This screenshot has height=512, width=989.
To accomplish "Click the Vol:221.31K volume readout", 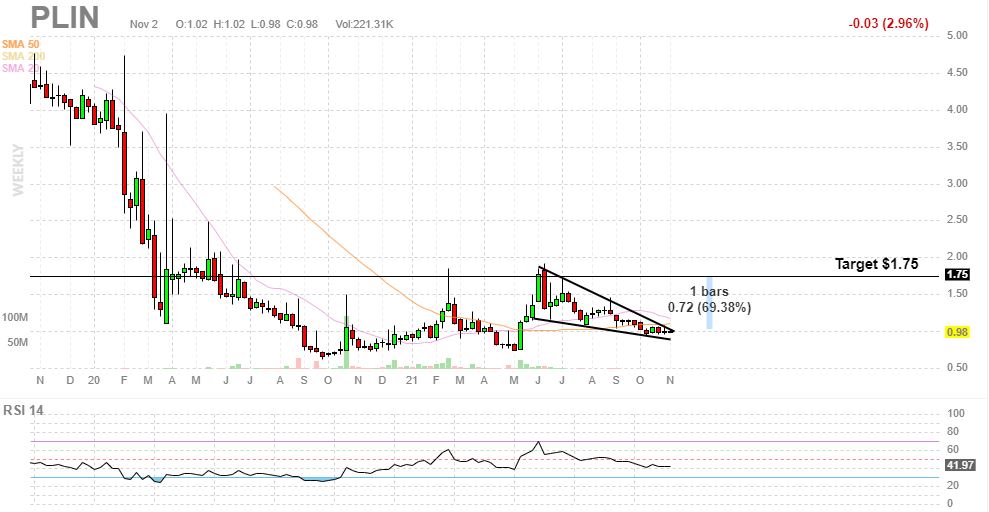I will [x=365, y=24].
